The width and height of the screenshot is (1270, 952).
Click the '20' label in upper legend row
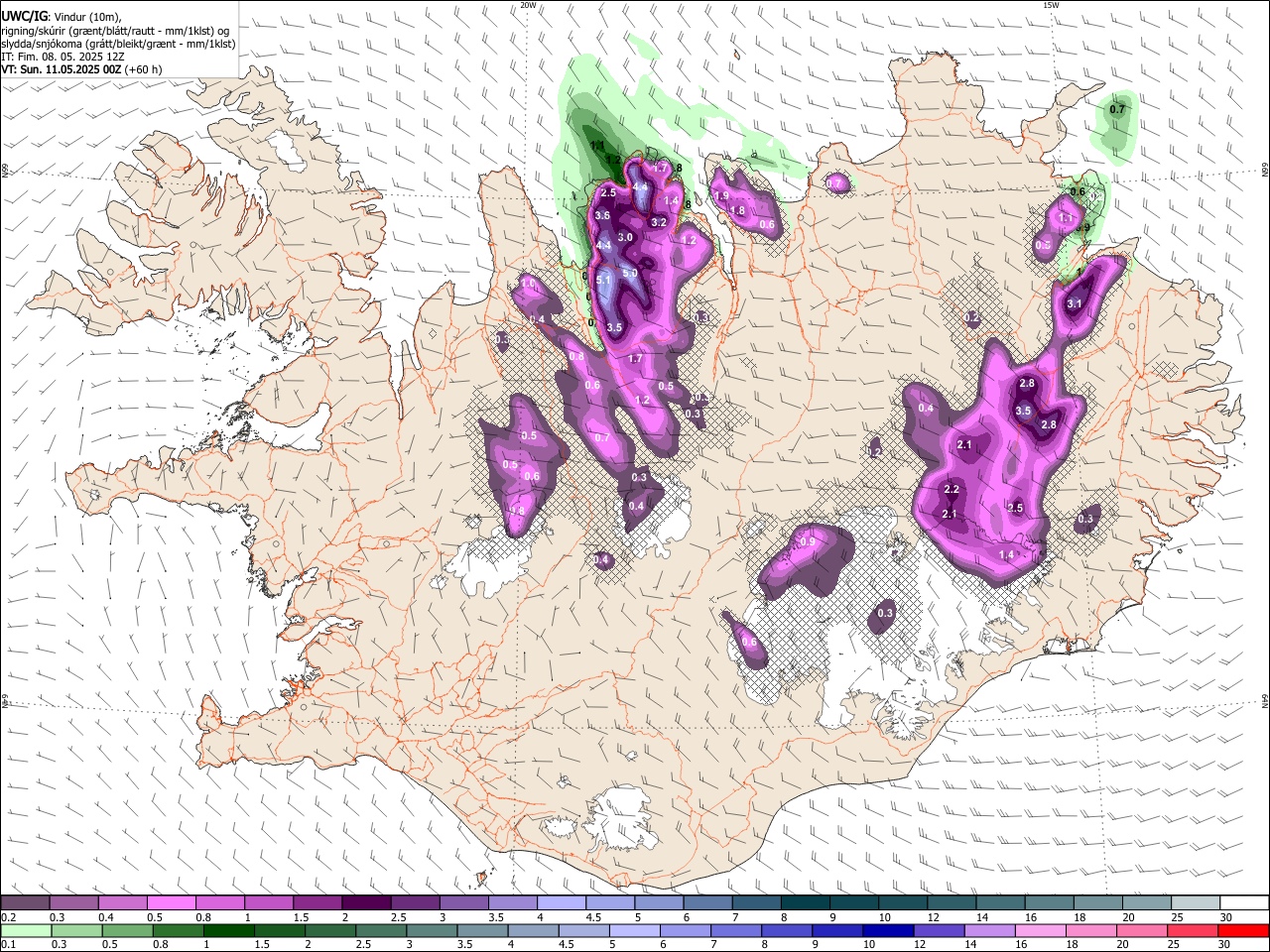click(x=1129, y=917)
